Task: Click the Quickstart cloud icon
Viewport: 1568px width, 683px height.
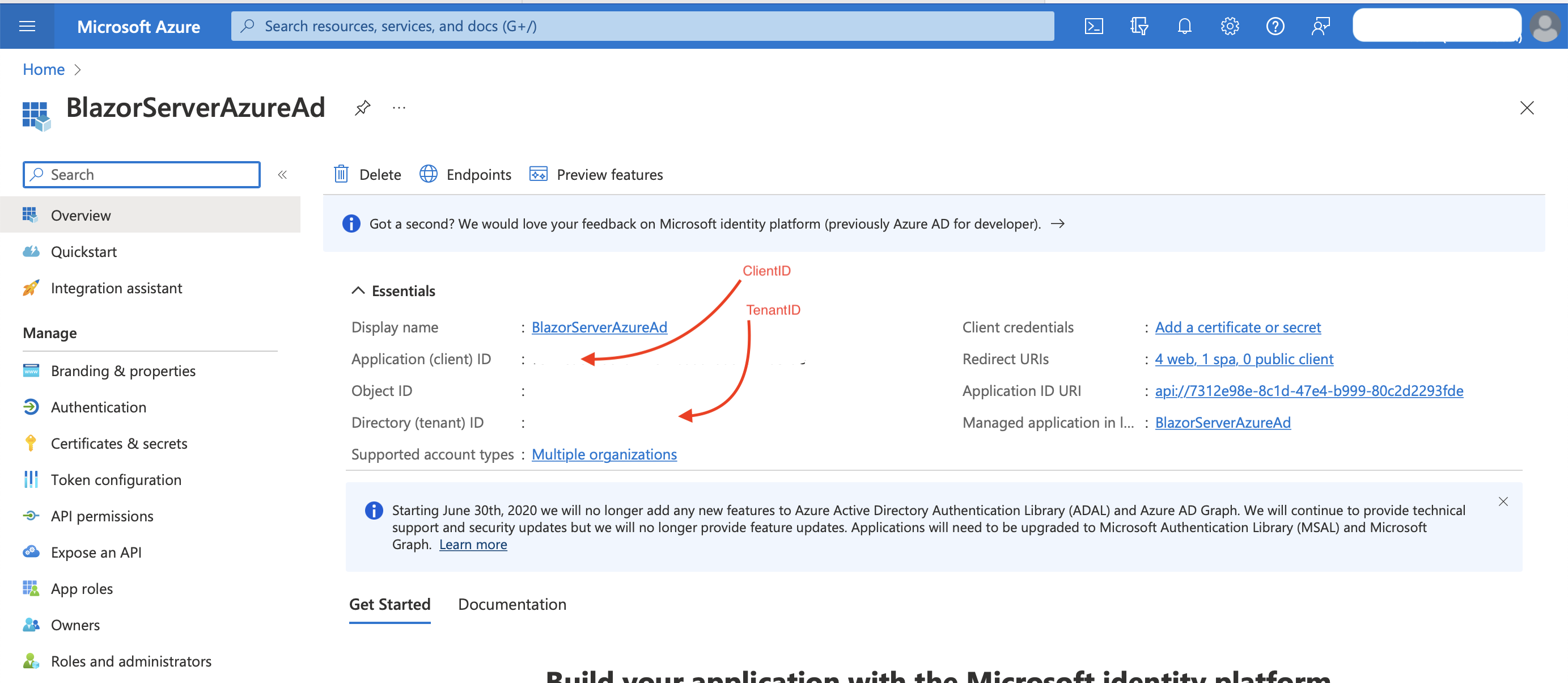Action: click(31, 251)
